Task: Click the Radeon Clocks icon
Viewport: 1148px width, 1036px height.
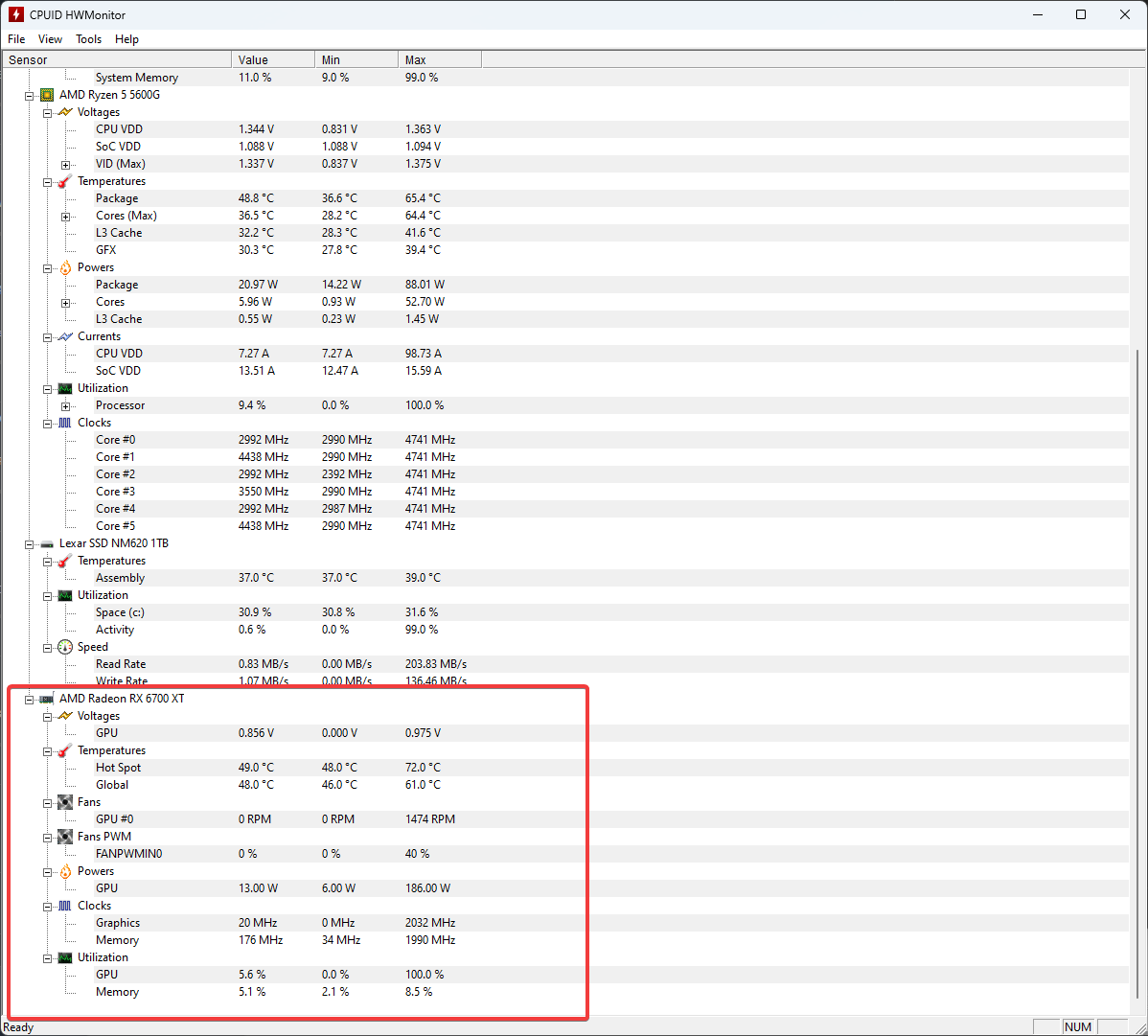Action: click(x=65, y=906)
